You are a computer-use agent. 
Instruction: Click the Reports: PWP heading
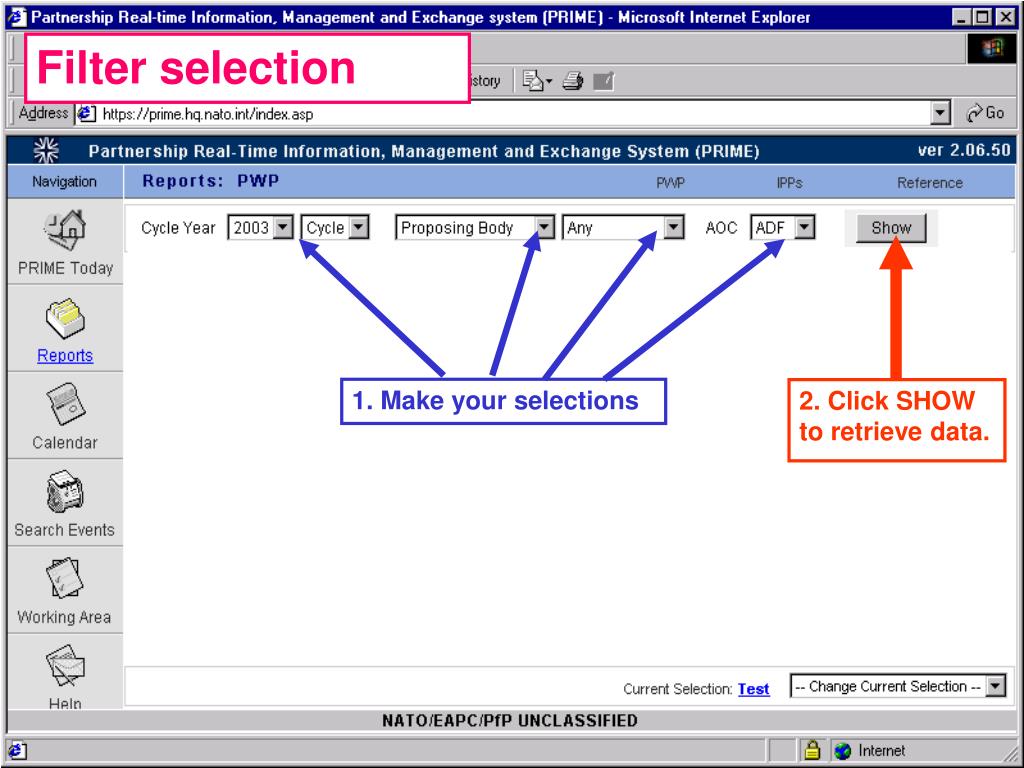pos(211,182)
